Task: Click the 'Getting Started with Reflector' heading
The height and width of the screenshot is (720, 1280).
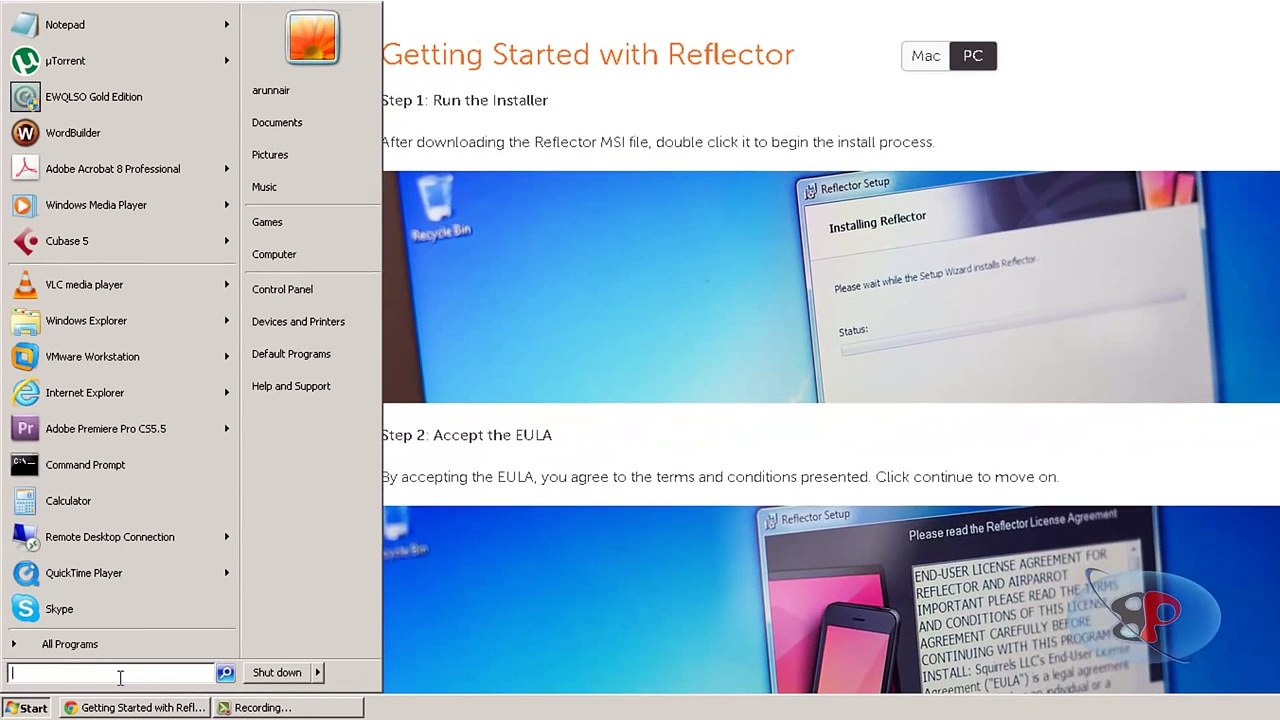Action: point(588,55)
